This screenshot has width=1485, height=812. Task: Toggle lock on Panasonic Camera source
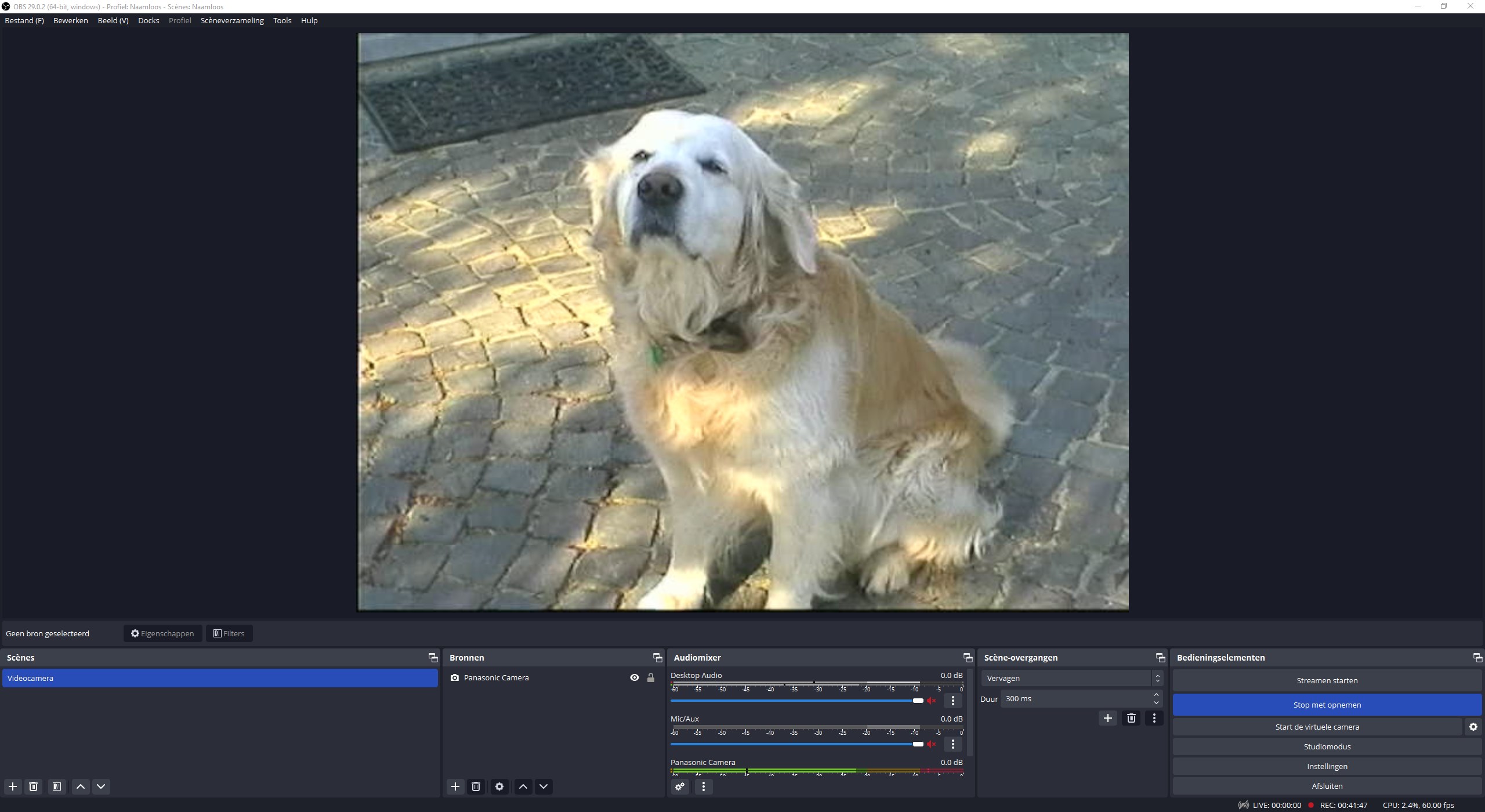[x=651, y=677]
